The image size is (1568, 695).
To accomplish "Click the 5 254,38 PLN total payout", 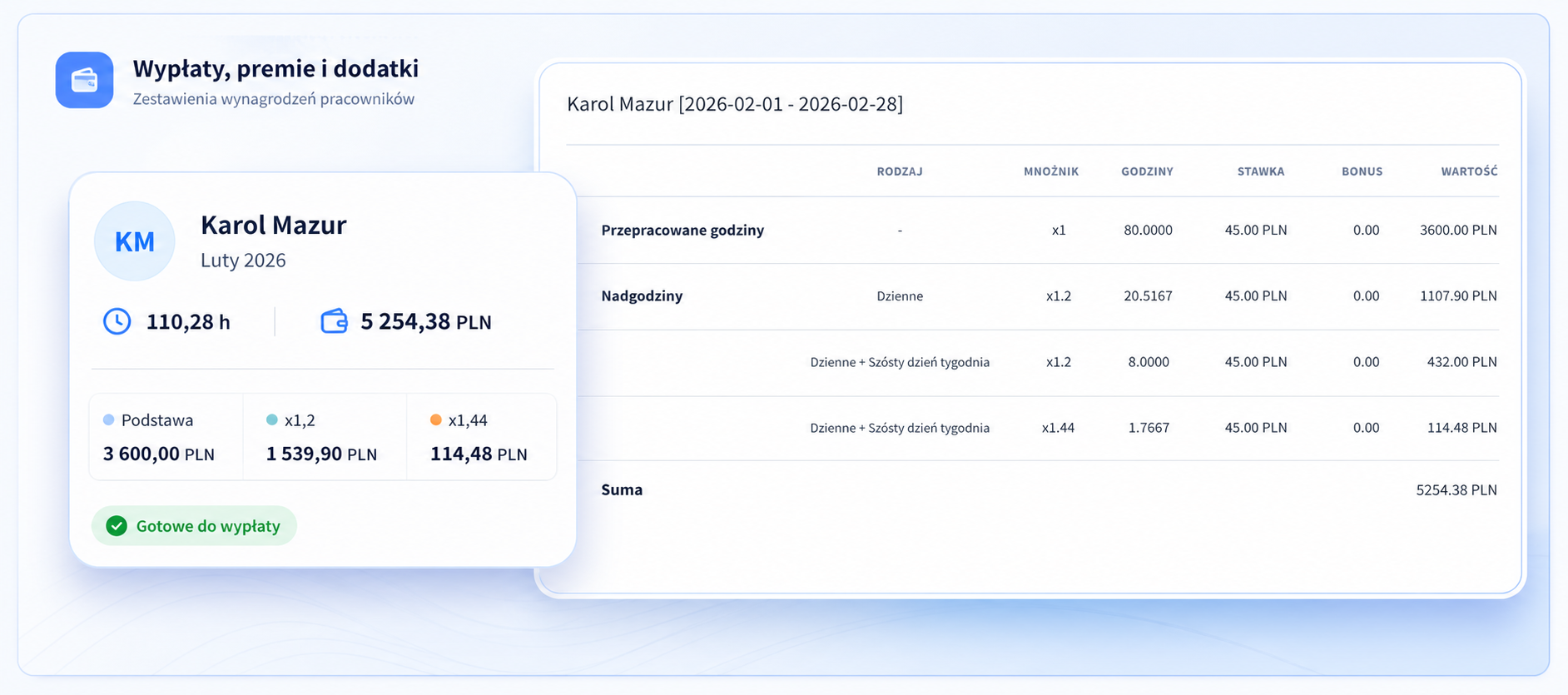I will click(426, 322).
